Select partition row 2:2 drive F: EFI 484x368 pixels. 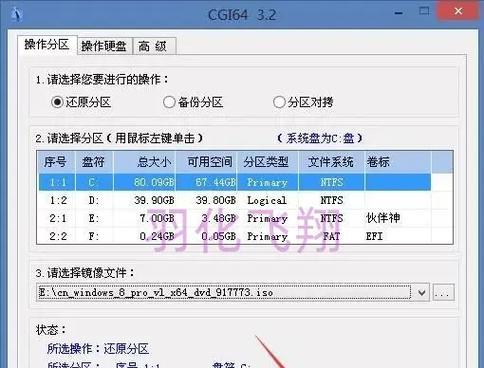coord(235,236)
